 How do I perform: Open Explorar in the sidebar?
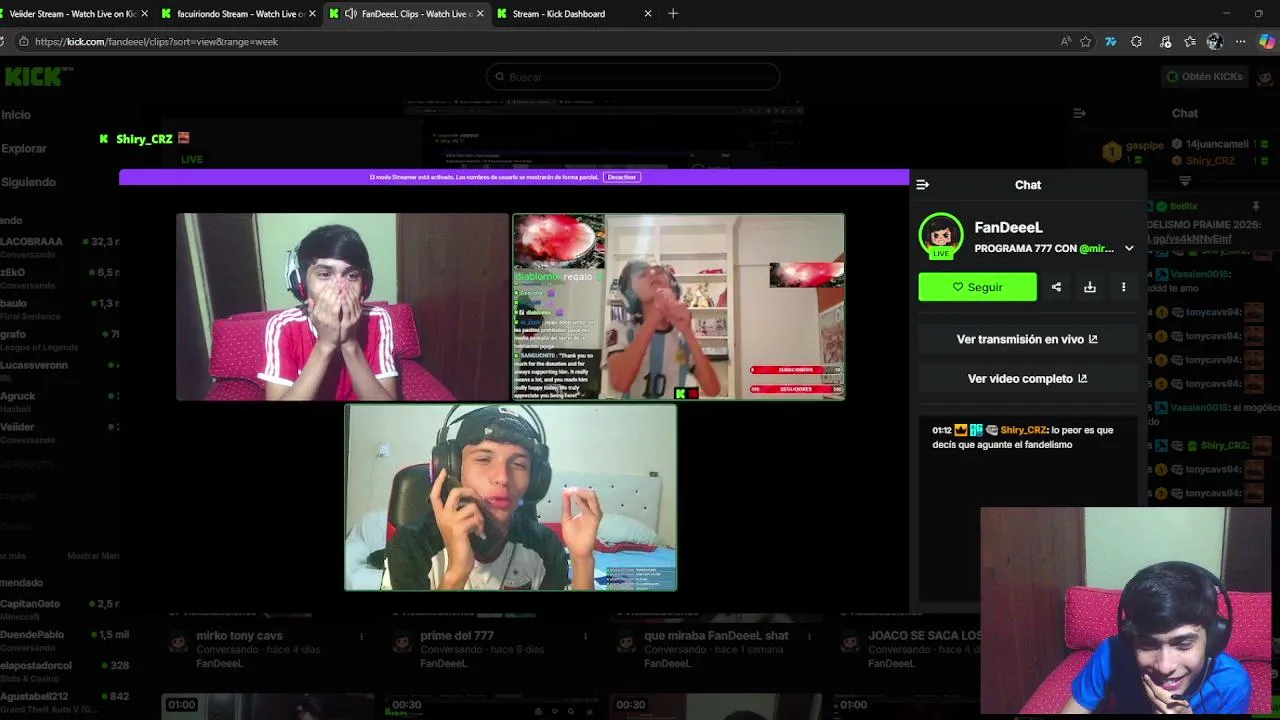coord(24,148)
